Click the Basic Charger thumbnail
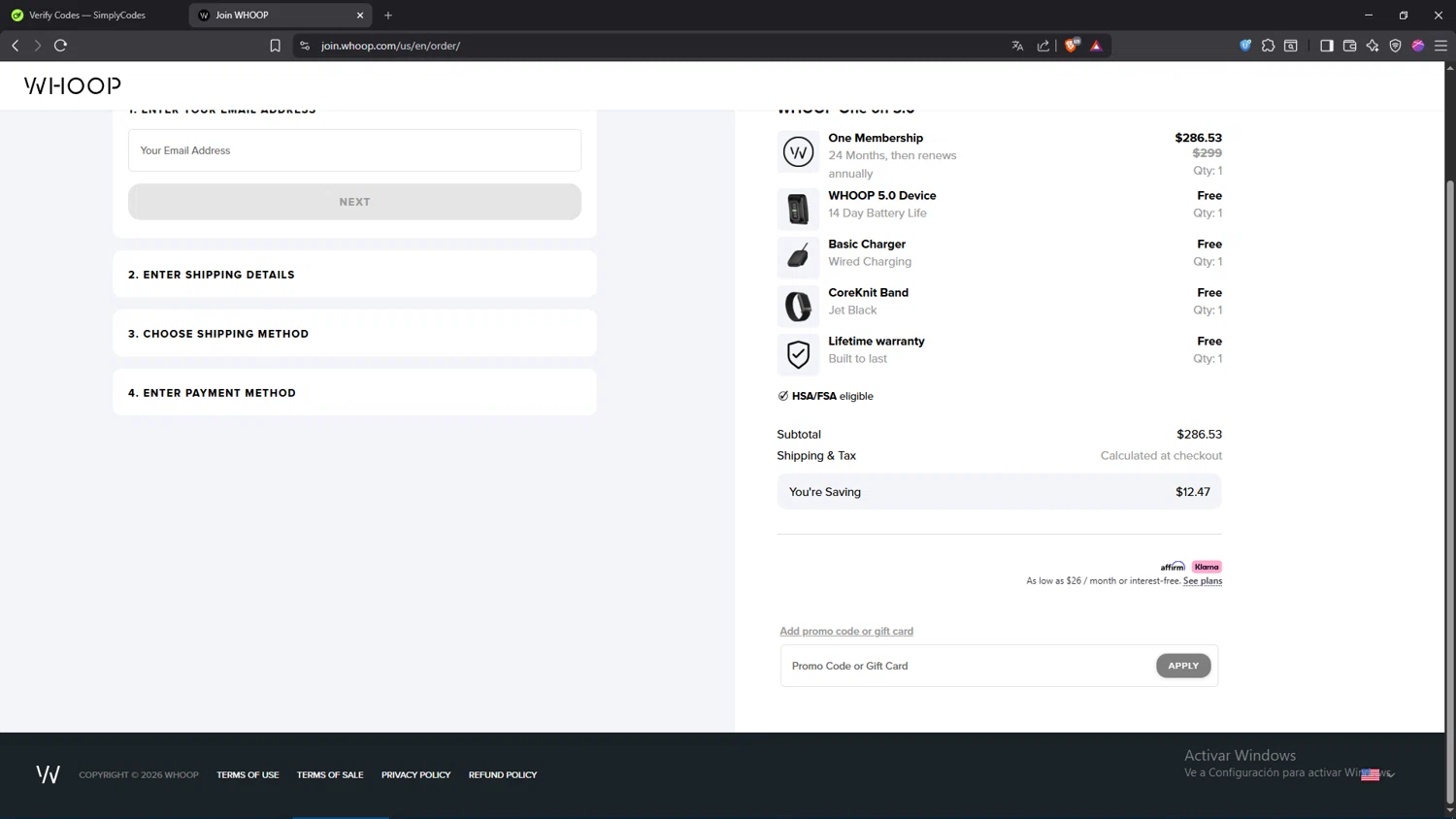The image size is (1456, 819). tap(798, 257)
